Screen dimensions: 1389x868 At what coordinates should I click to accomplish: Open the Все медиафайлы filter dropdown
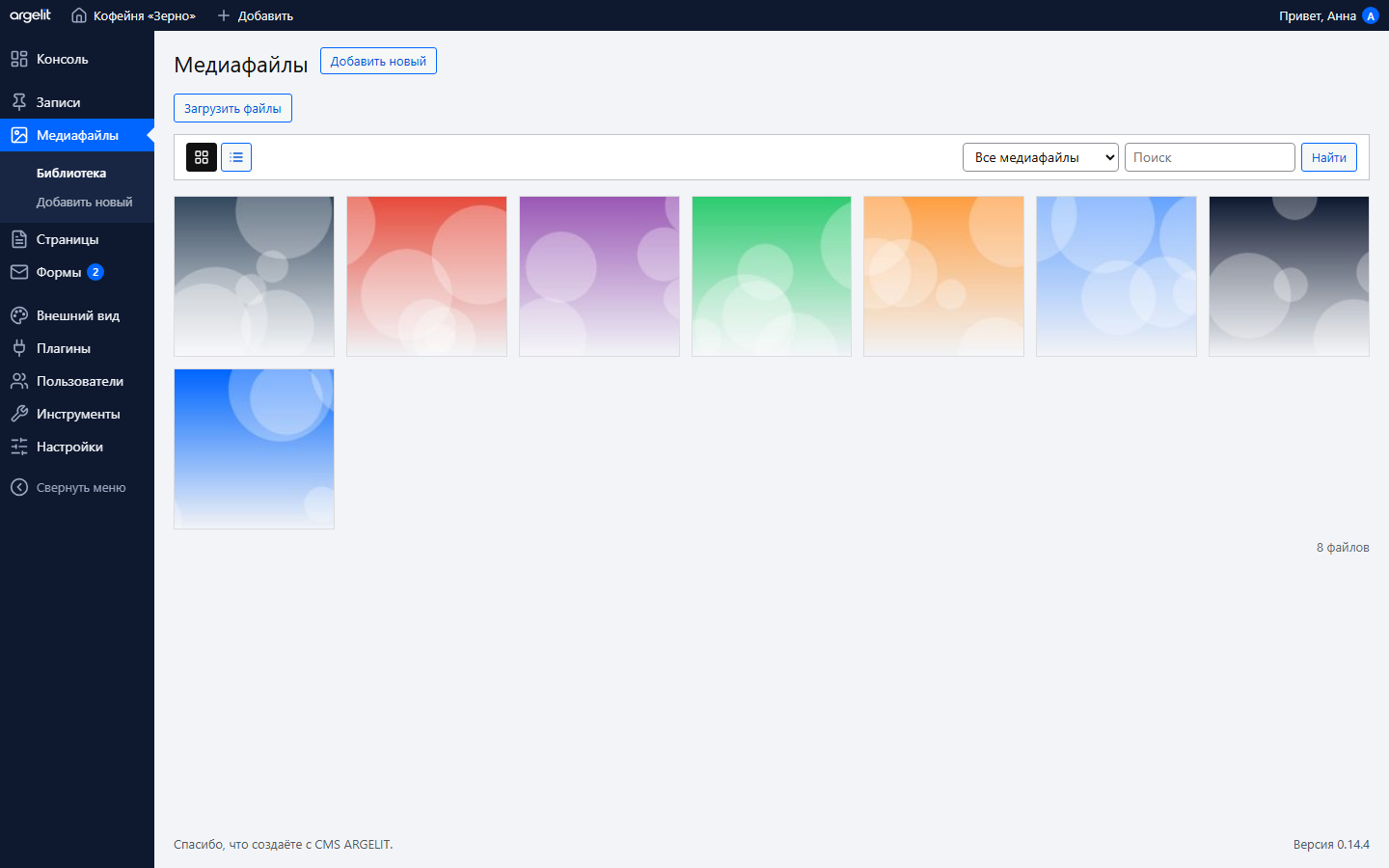coord(1041,157)
